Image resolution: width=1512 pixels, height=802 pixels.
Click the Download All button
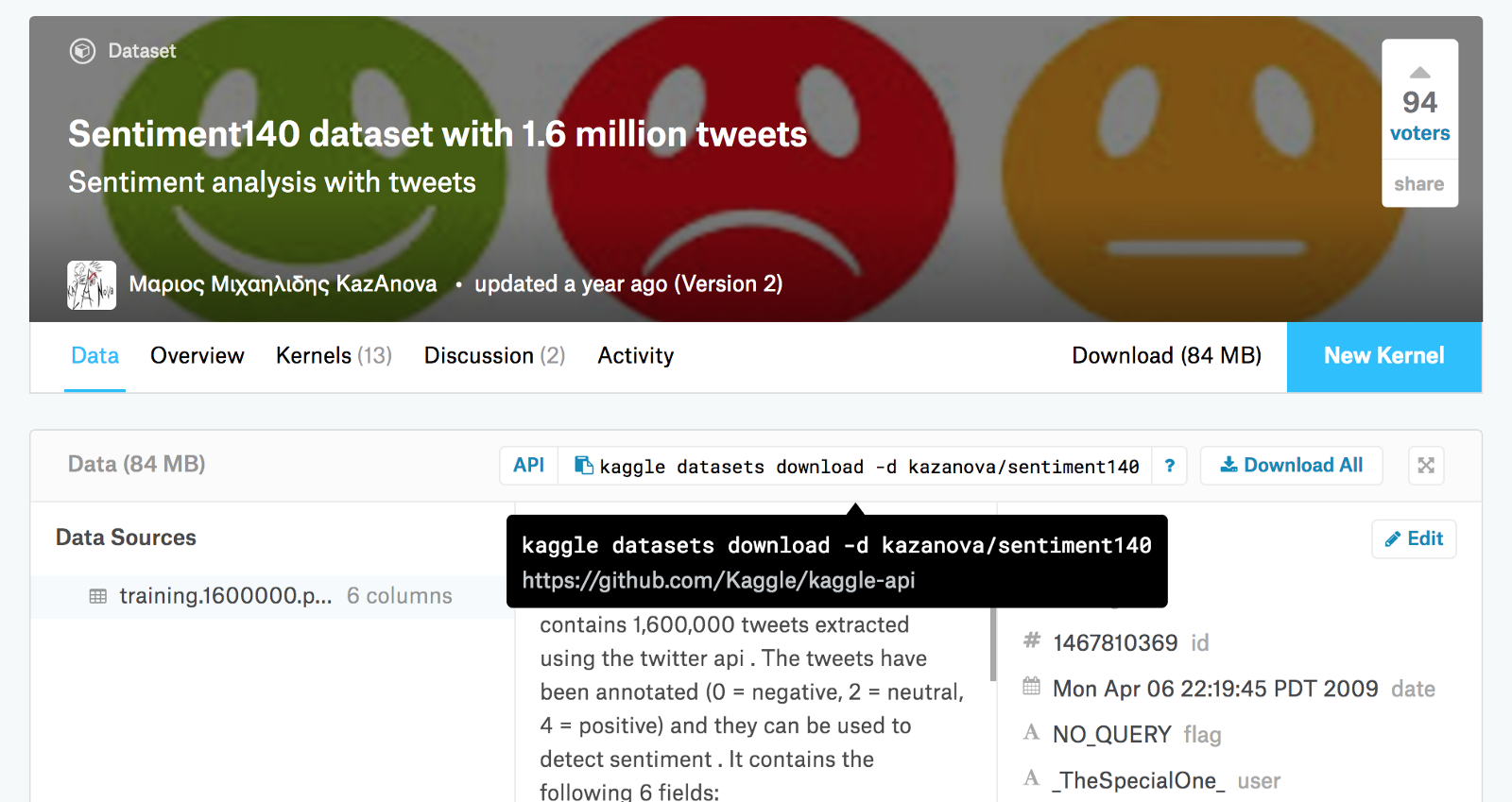tap(1291, 465)
